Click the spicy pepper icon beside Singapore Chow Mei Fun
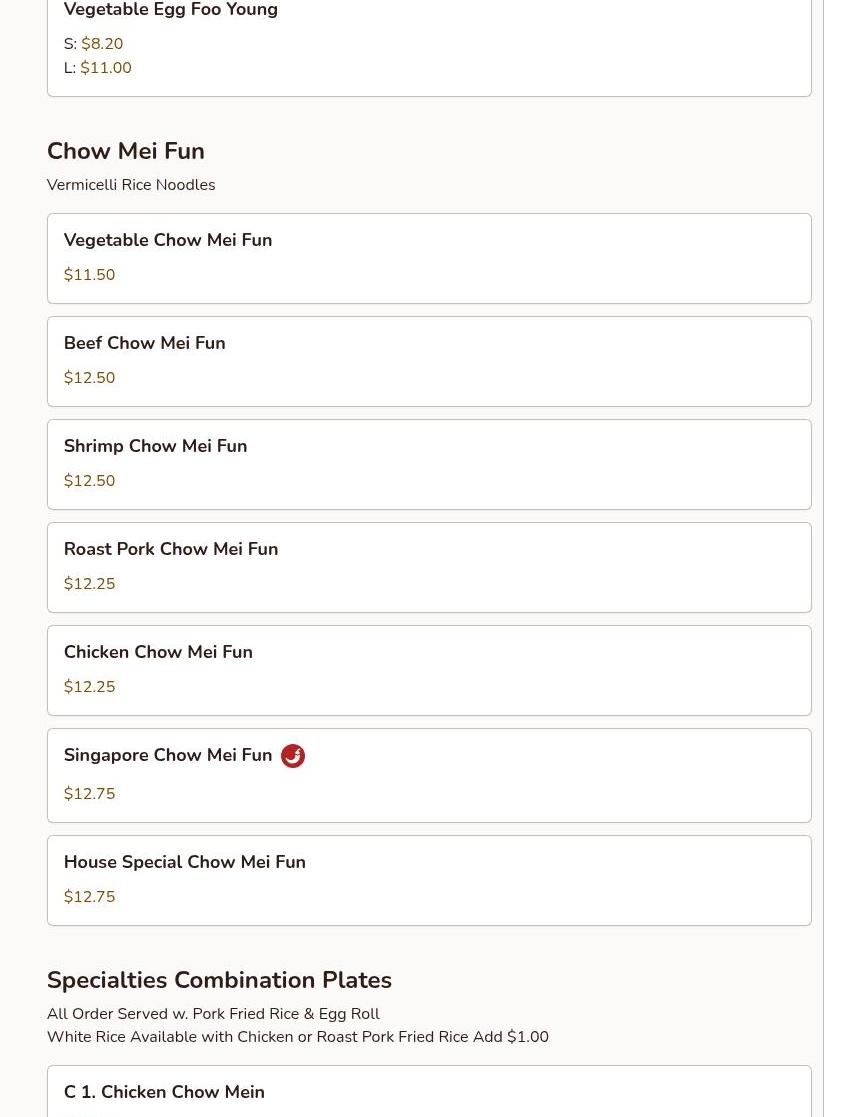The image size is (844, 1117). pos(293,756)
